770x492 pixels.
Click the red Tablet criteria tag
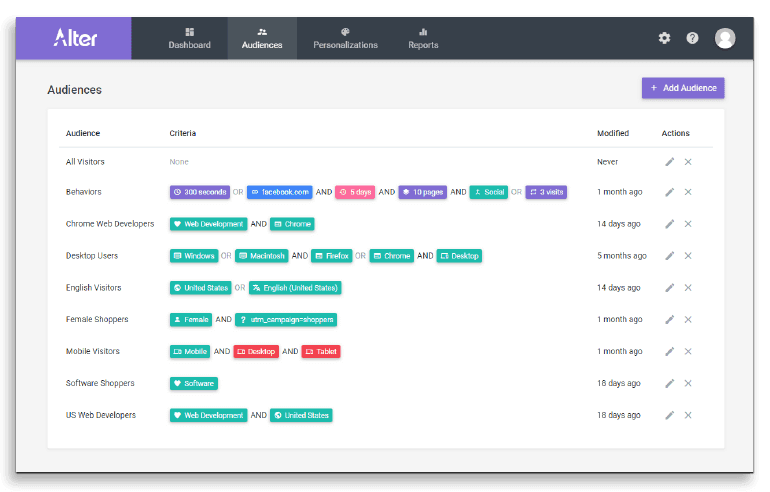click(321, 352)
